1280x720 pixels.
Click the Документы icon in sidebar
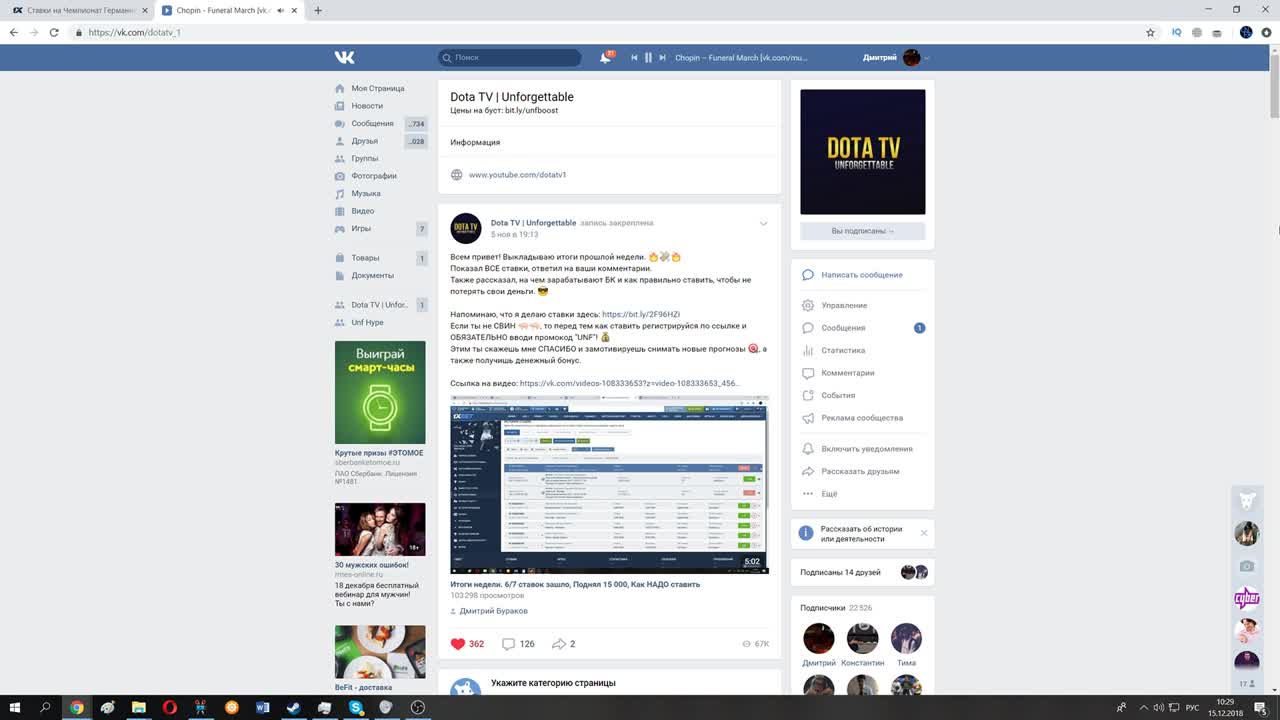tap(340, 275)
